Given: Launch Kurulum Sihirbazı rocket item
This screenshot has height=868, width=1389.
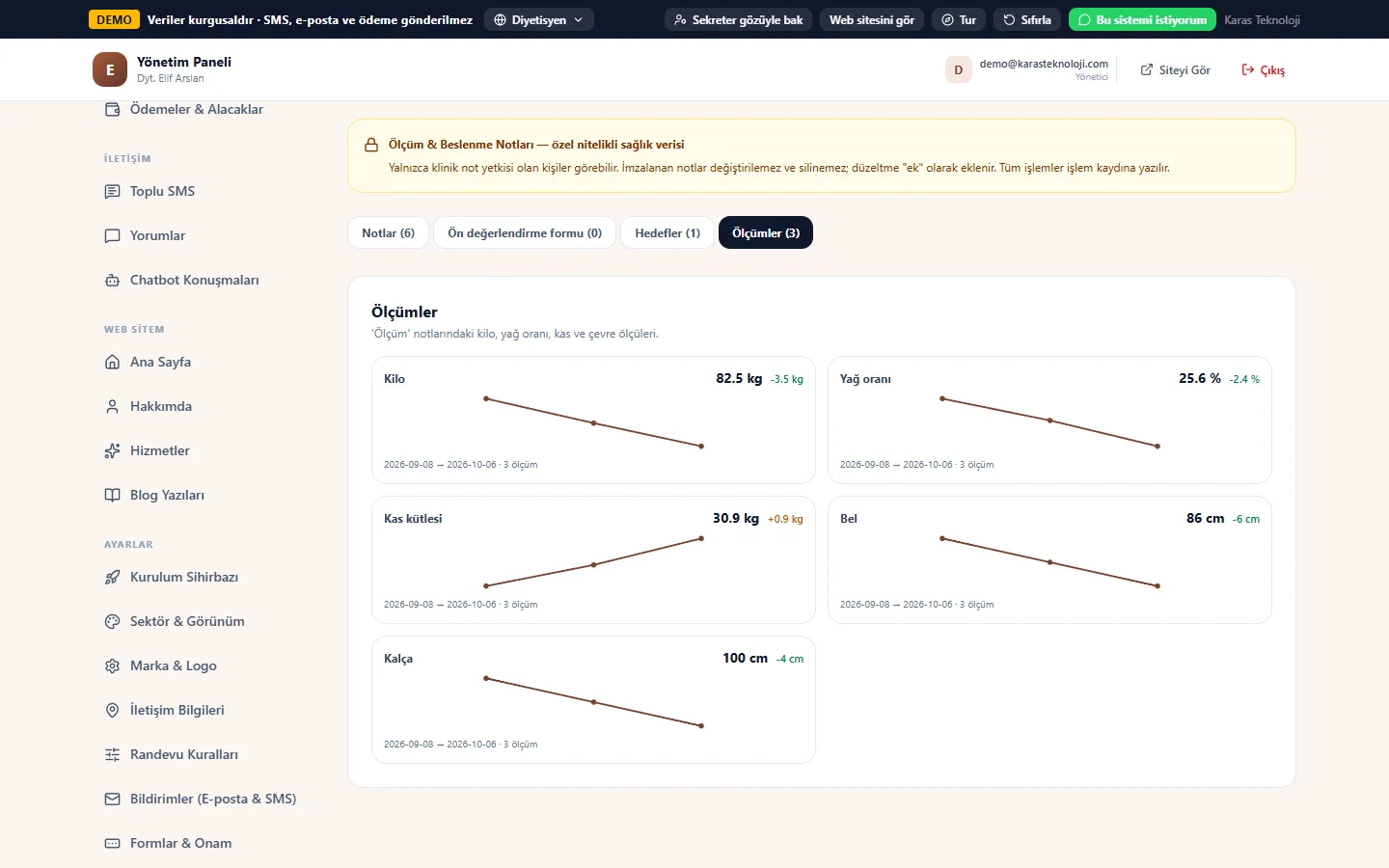Looking at the screenshot, I should [183, 577].
